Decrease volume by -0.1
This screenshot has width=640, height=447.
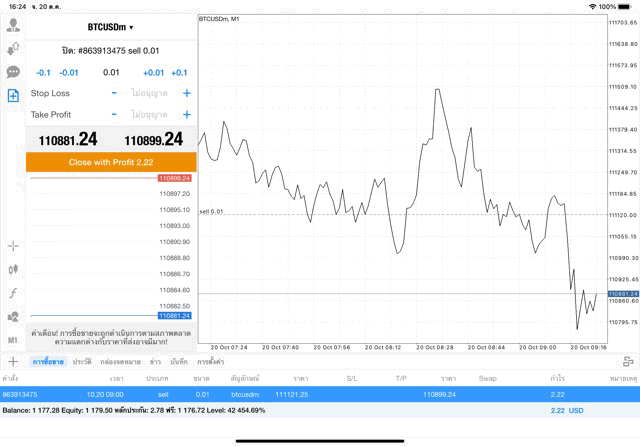(43, 72)
